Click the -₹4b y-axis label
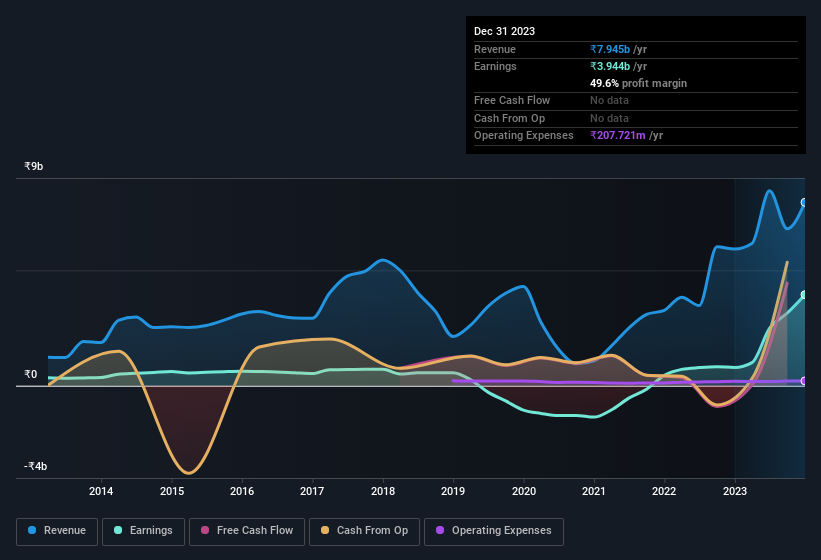Screen dimensions: 821x560 (34, 466)
